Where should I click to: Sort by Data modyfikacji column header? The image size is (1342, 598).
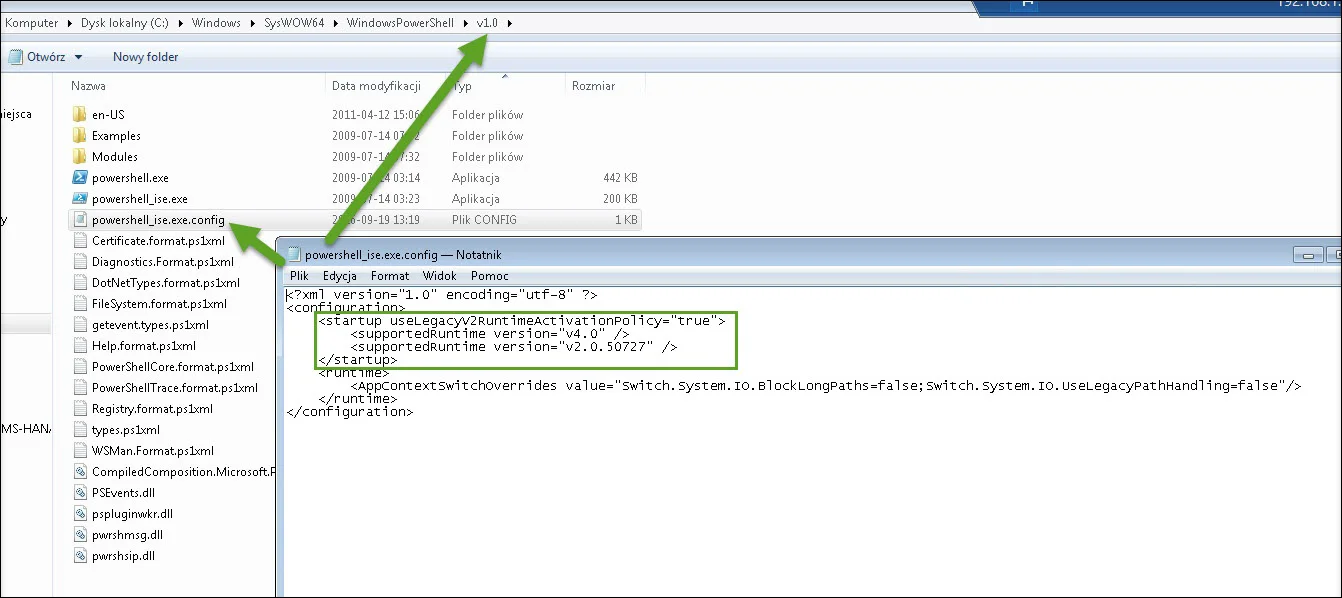coord(375,87)
